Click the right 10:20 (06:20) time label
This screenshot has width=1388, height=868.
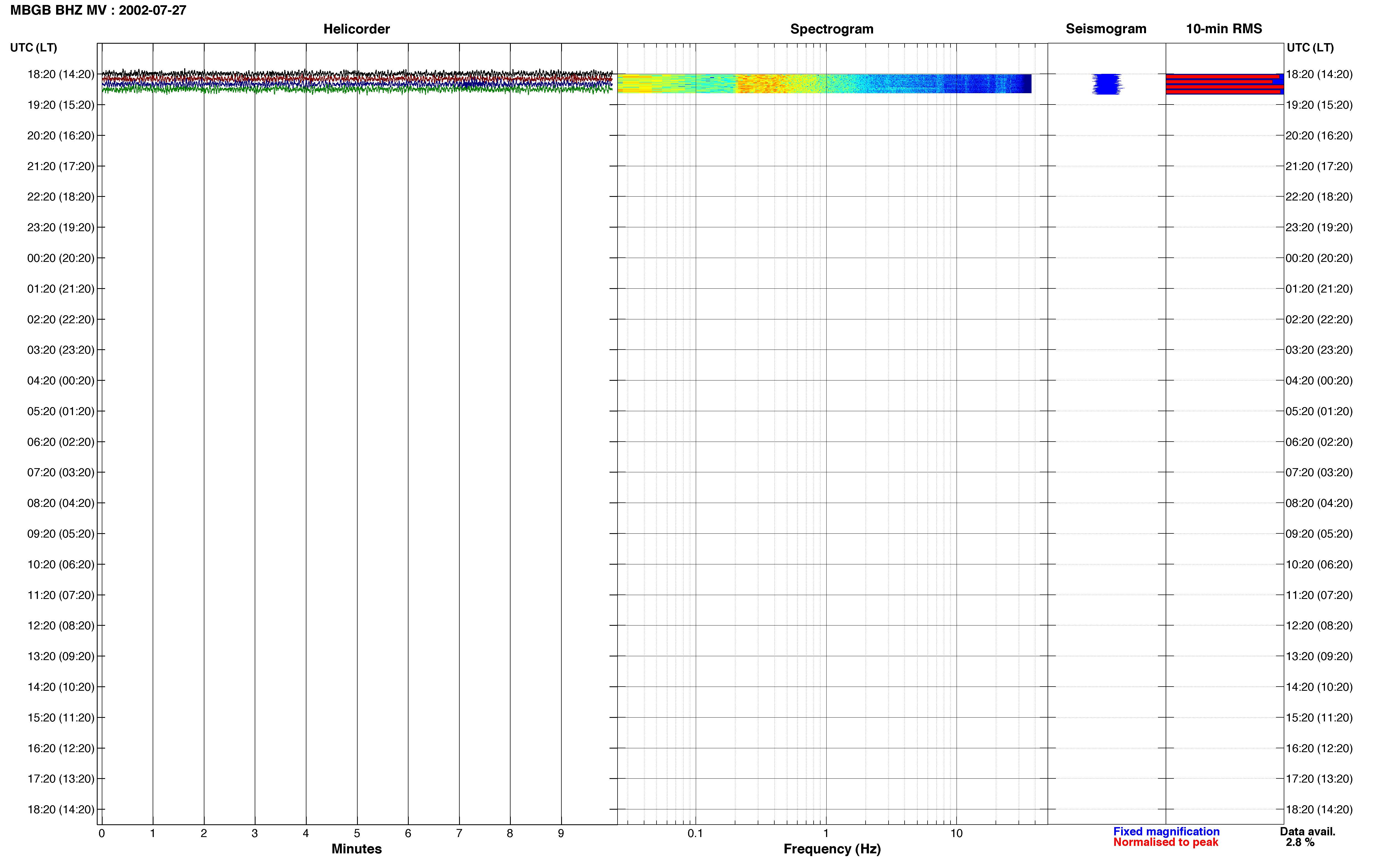(1319, 564)
